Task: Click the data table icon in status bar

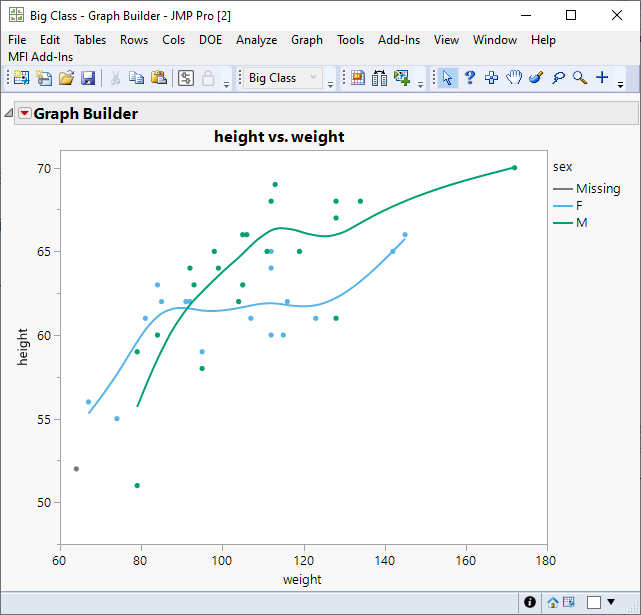Action: [569, 602]
